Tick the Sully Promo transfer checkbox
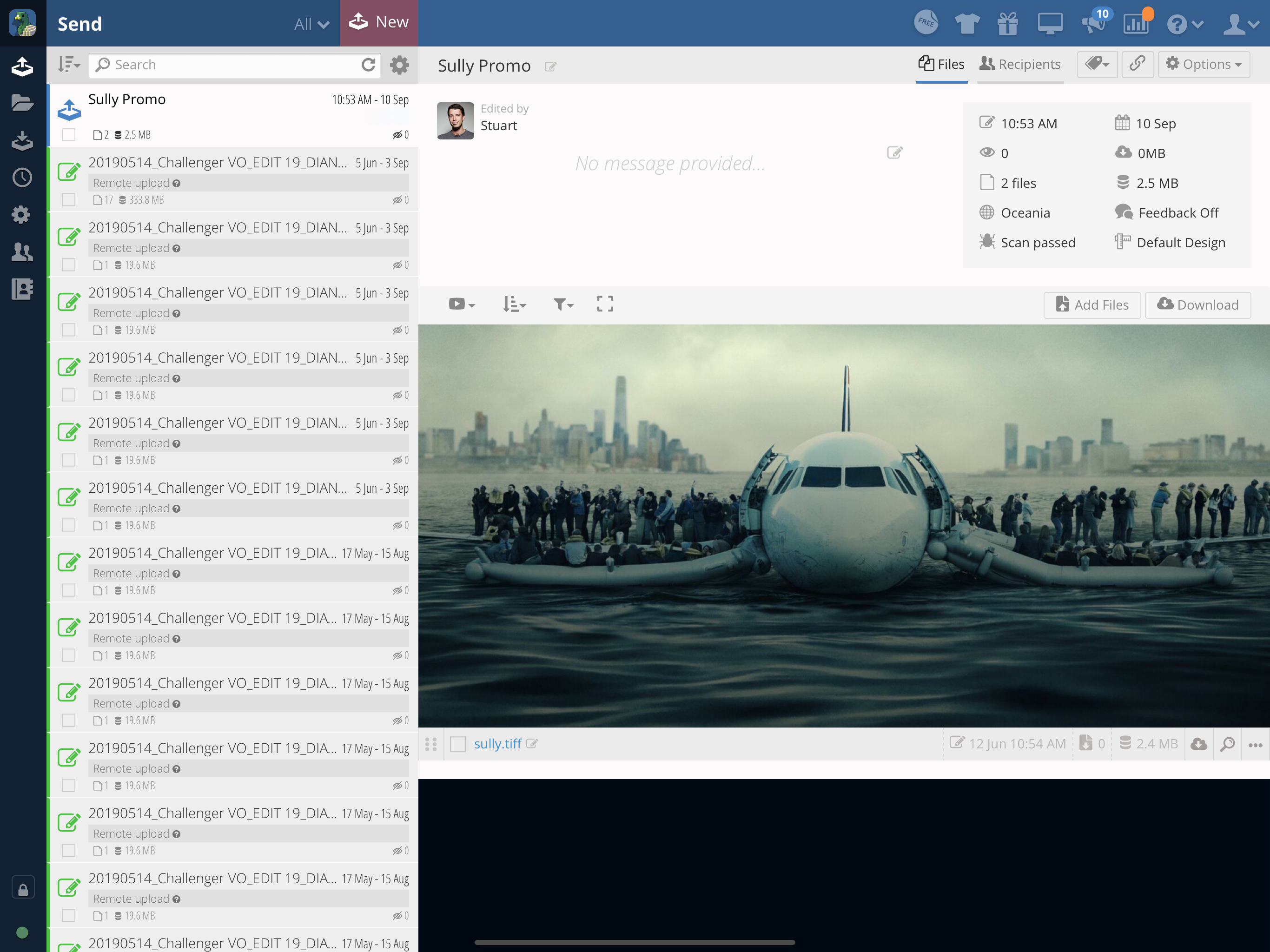Screen dimensions: 1270x952 (69, 135)
